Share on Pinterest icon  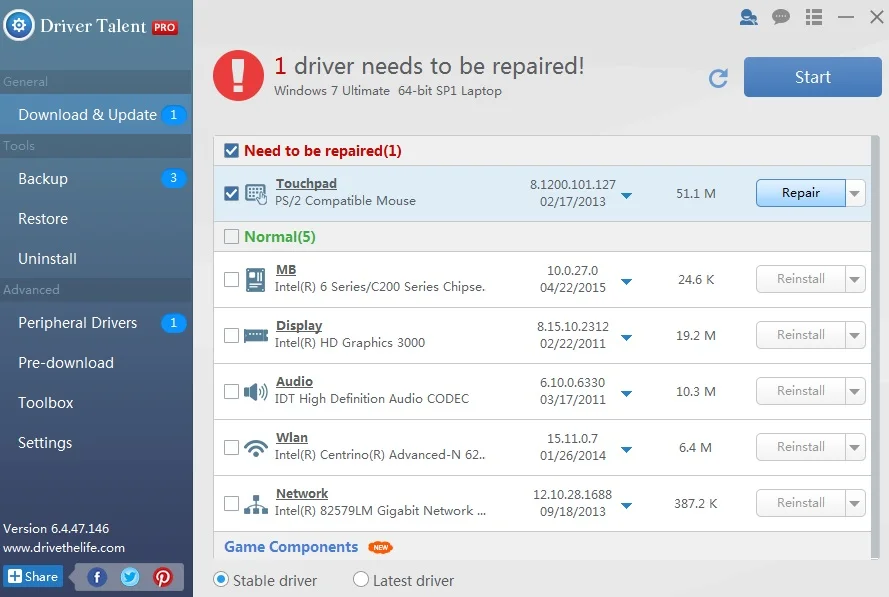[x=163, y=577]
